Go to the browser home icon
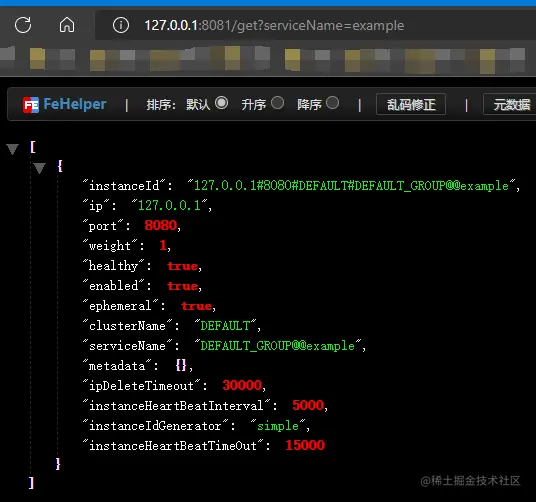This screenshot has height=502, width=536. pyautogui.click(x=67, y=25)
